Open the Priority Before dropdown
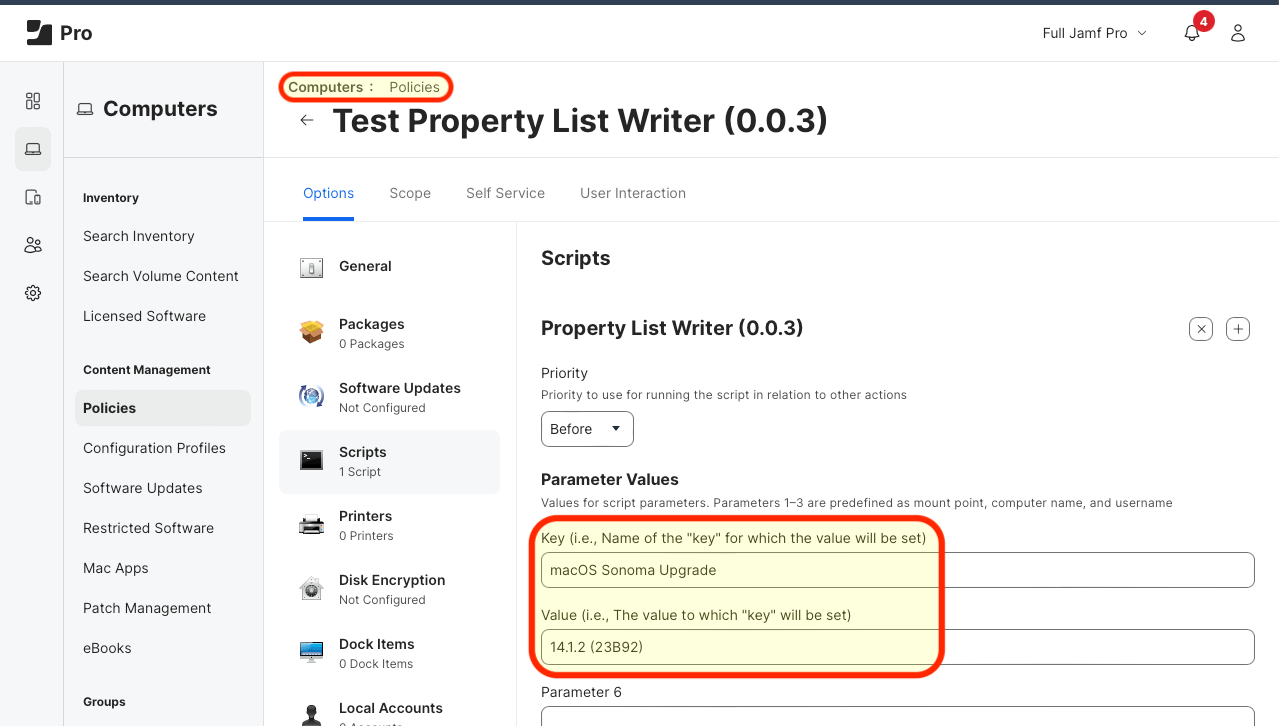The image size is (1279, 726). [x=587, y=429]
